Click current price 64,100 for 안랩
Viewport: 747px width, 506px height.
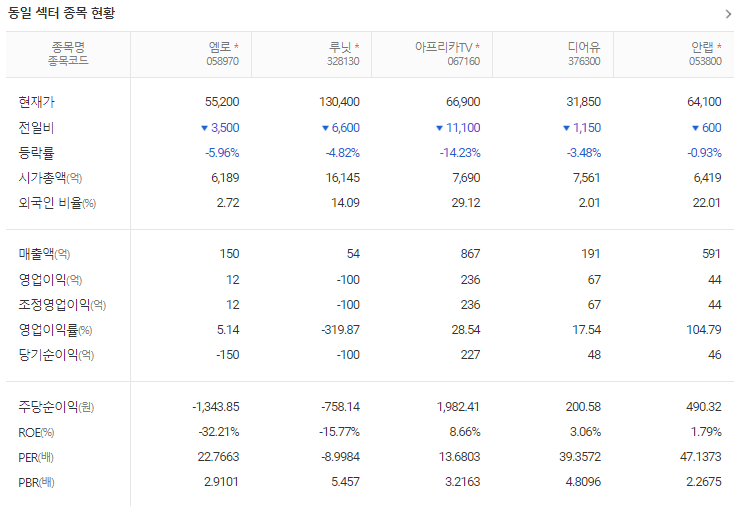704,101
